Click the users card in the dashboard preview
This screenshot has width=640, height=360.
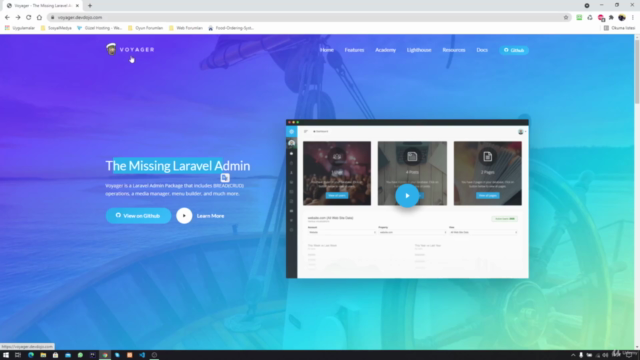coord(337,173)
